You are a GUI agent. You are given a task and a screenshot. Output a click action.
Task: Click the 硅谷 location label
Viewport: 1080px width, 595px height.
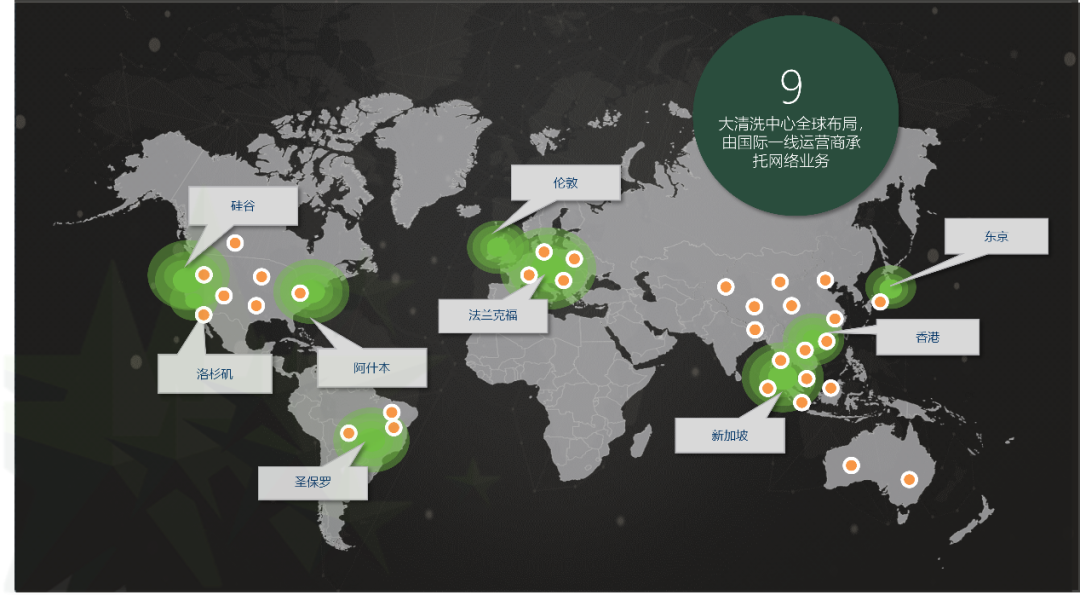point(242,206)
